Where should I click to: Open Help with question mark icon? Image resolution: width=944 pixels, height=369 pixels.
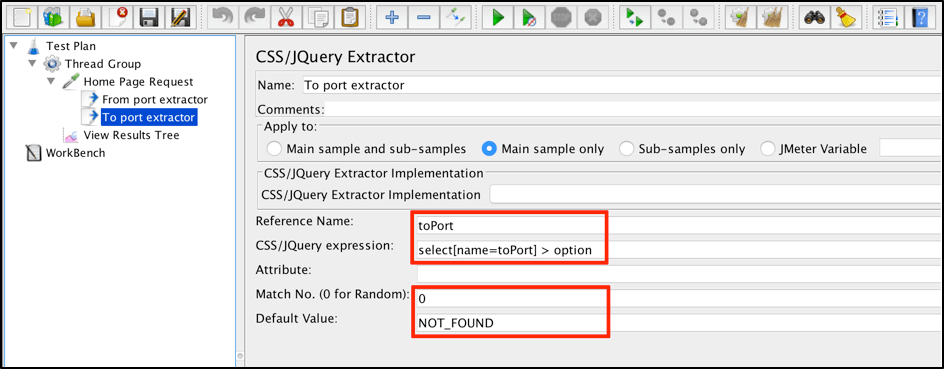(919, 17)
